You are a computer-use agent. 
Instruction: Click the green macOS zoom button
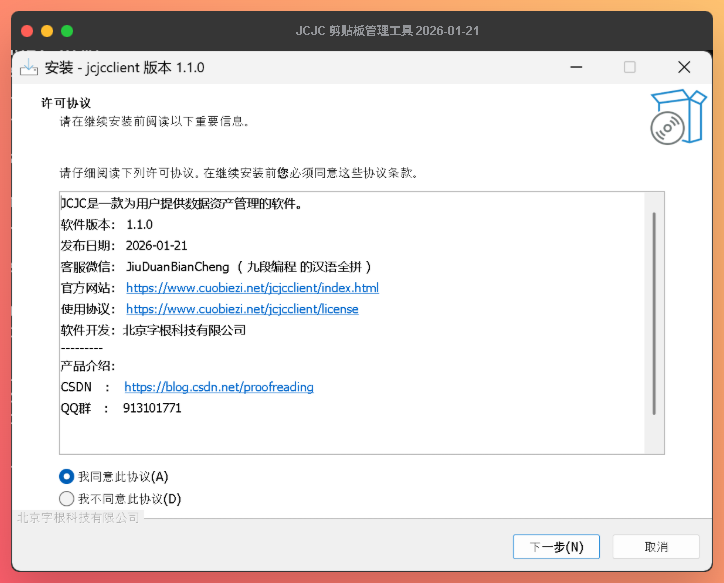pyautogui.click(x=67, y=31)
